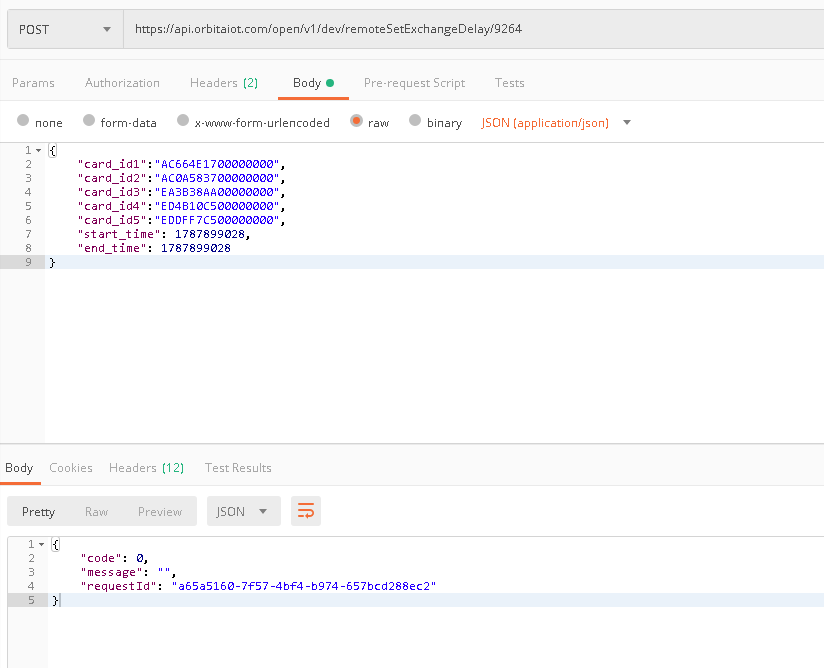Click line number 5 in the response gutter

tap(31, 600)
